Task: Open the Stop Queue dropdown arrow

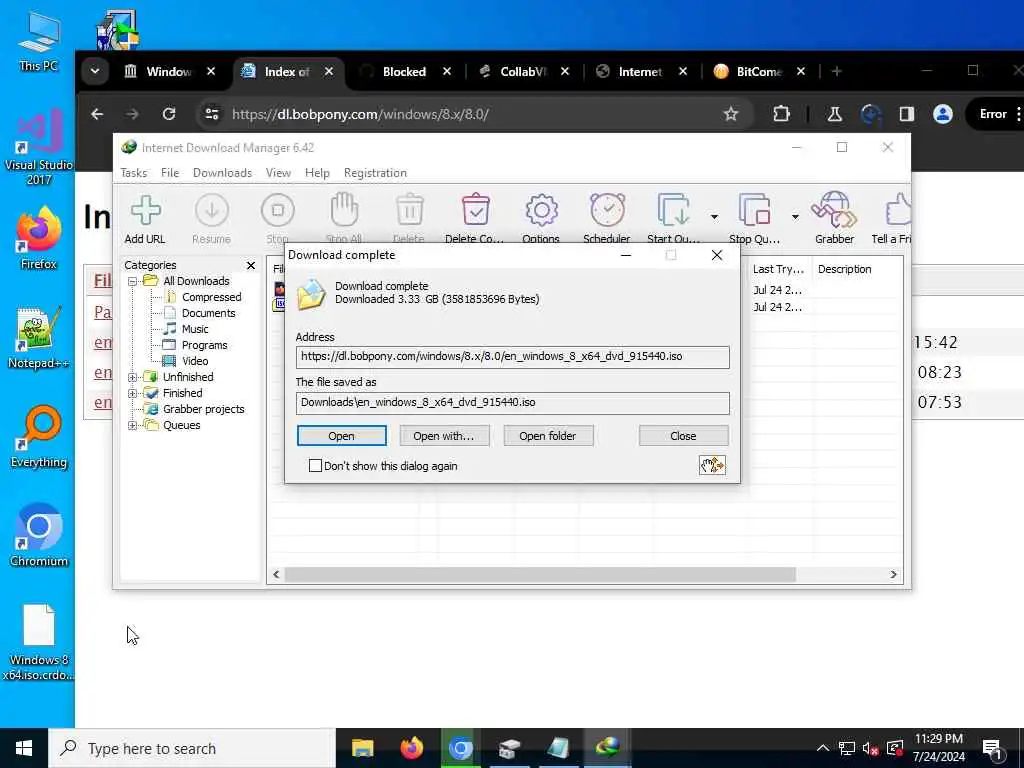Action: pos(795,216)
